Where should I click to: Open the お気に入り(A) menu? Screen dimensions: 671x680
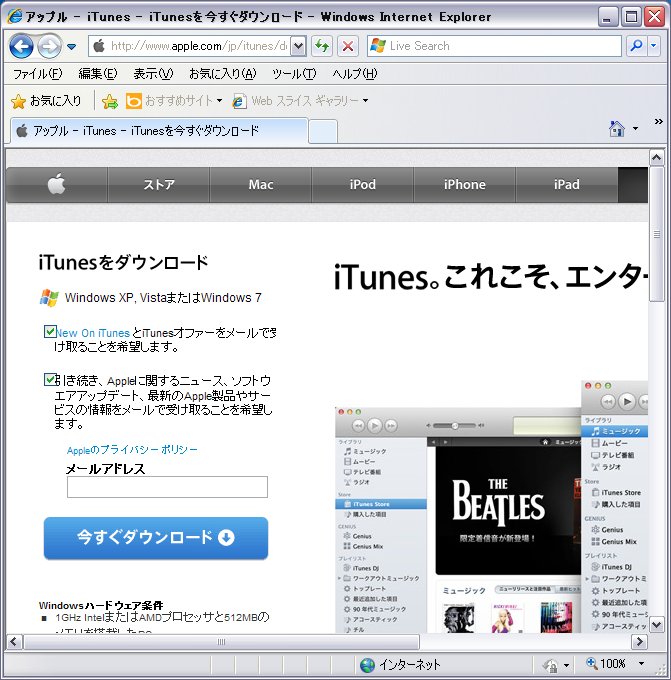[x=223, y=74]
